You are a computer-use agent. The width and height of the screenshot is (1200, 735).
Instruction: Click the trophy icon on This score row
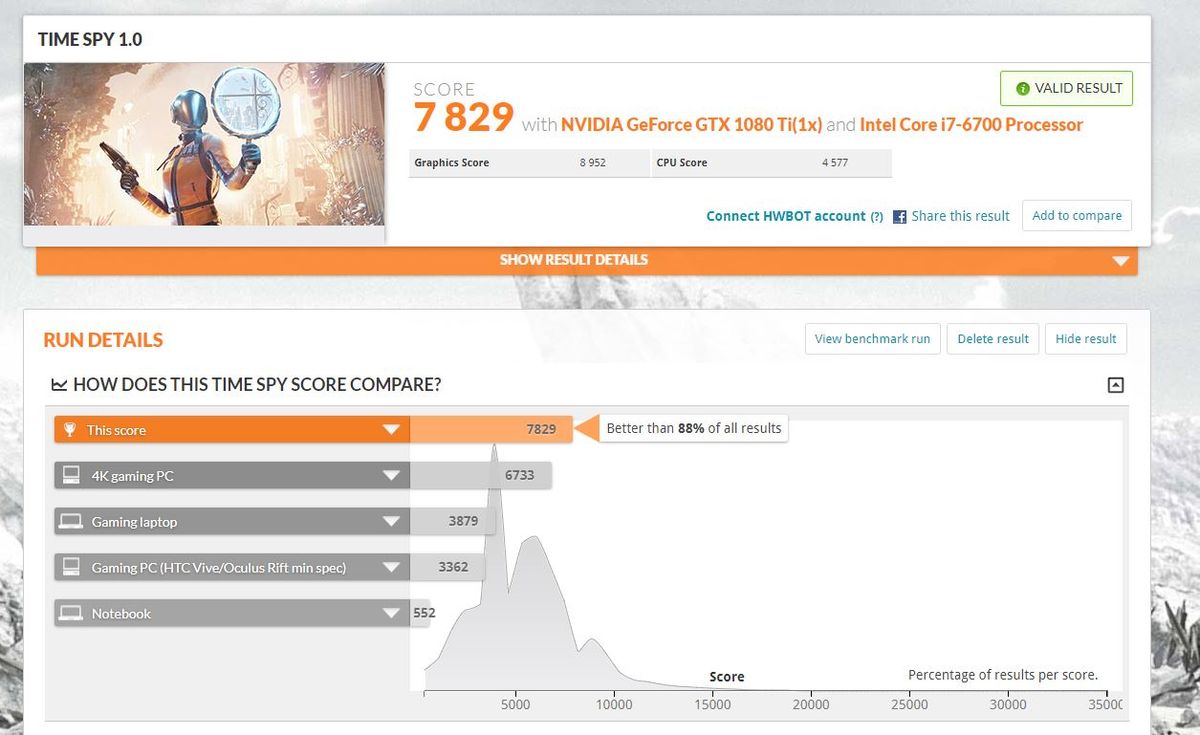pyautogui.click(x=69, y=430)
